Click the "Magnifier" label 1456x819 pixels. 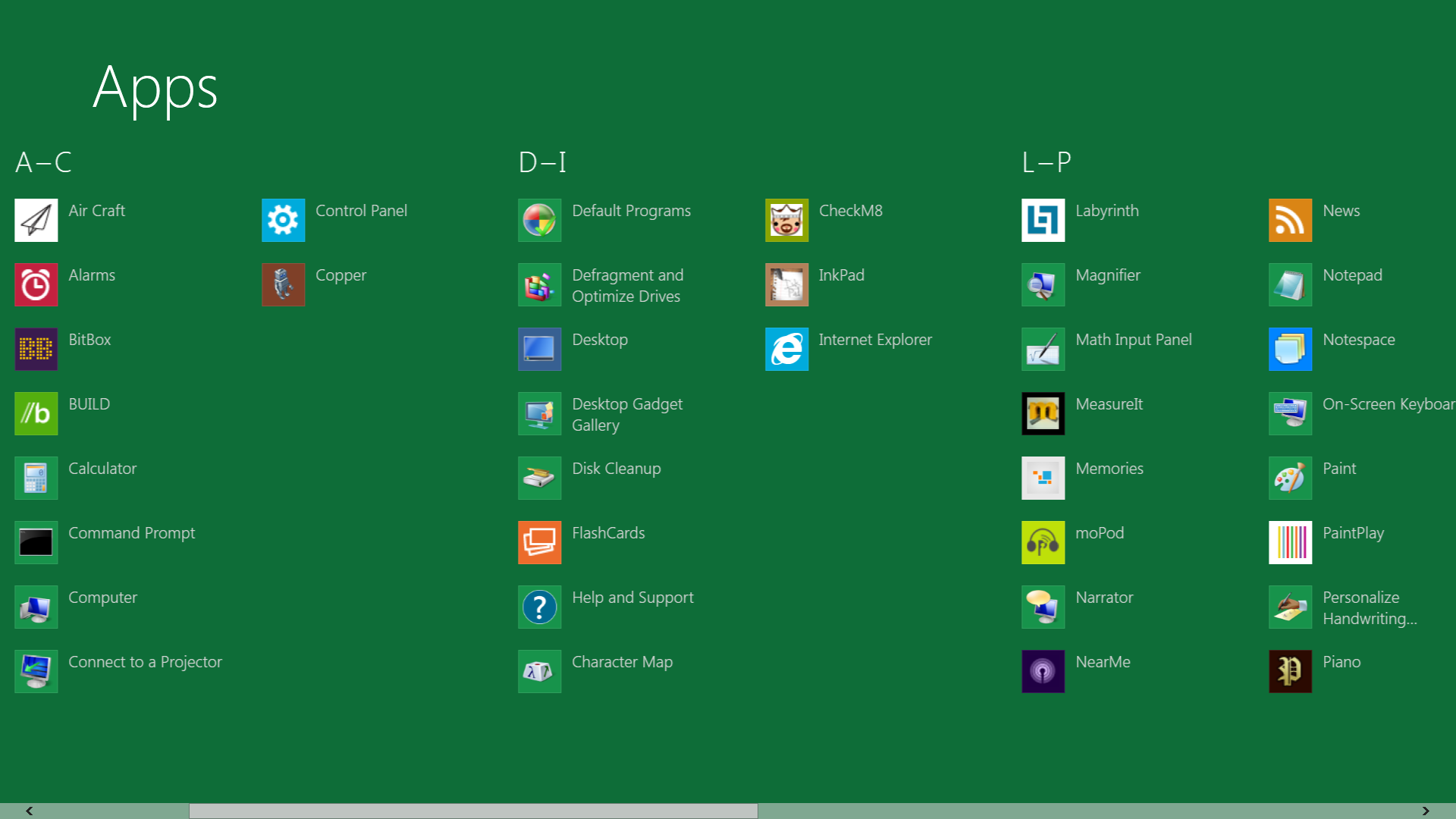[x=1108, y=275]
